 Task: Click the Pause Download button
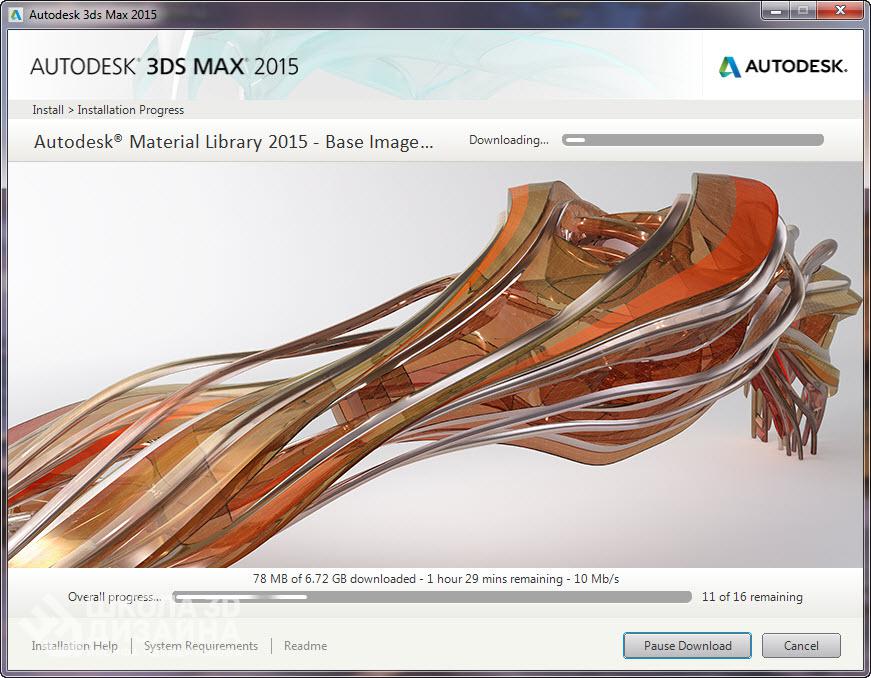tap(687, 646)
